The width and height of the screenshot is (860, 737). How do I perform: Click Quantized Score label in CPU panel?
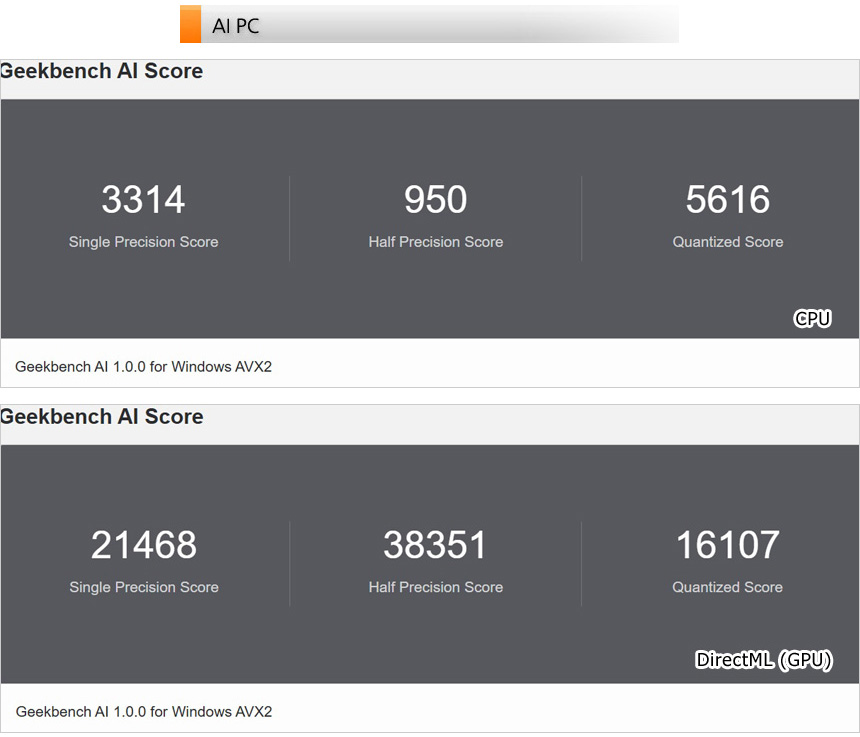click(727, 242)
